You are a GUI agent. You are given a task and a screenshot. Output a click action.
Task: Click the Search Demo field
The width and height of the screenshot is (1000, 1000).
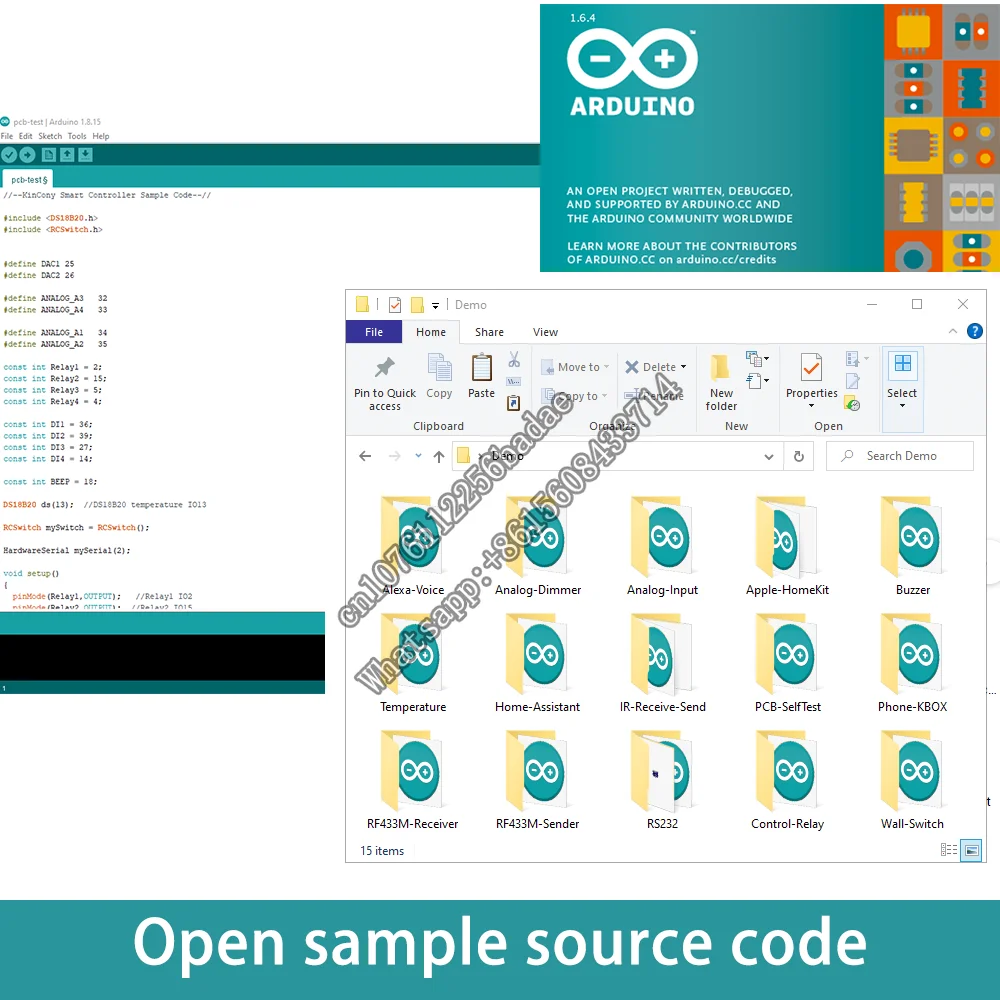(x=901, y=456)
